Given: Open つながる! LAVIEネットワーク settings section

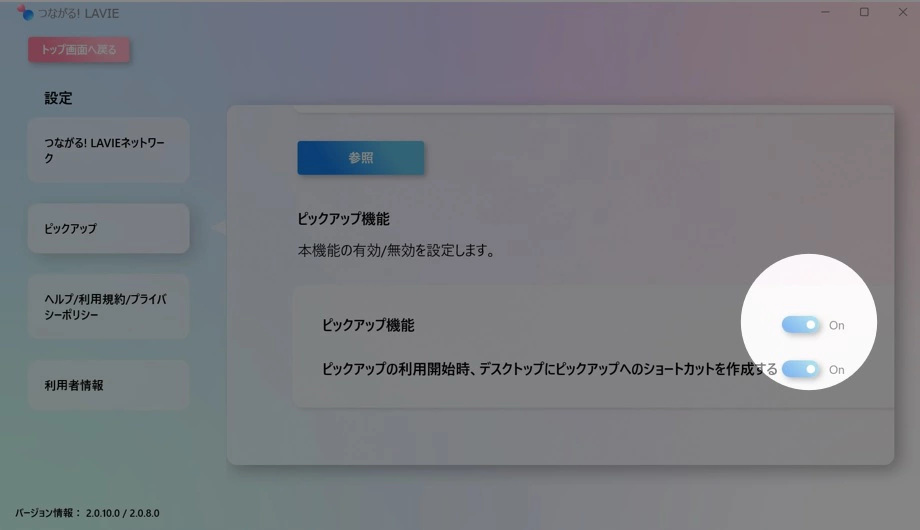Looking at the screenshot, I should coord(109,150).
